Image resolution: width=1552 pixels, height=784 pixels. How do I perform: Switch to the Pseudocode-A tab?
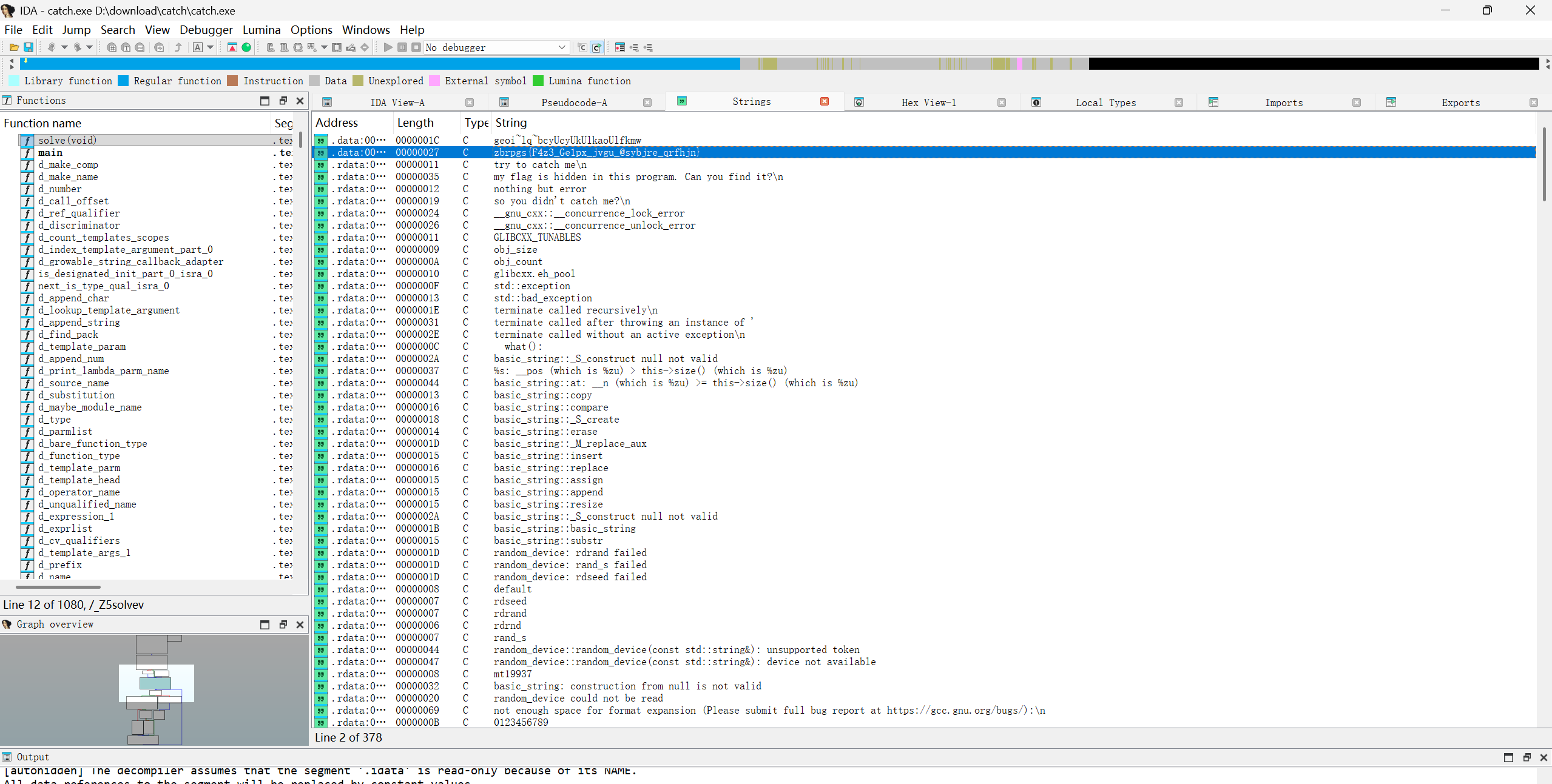(573, 102)
